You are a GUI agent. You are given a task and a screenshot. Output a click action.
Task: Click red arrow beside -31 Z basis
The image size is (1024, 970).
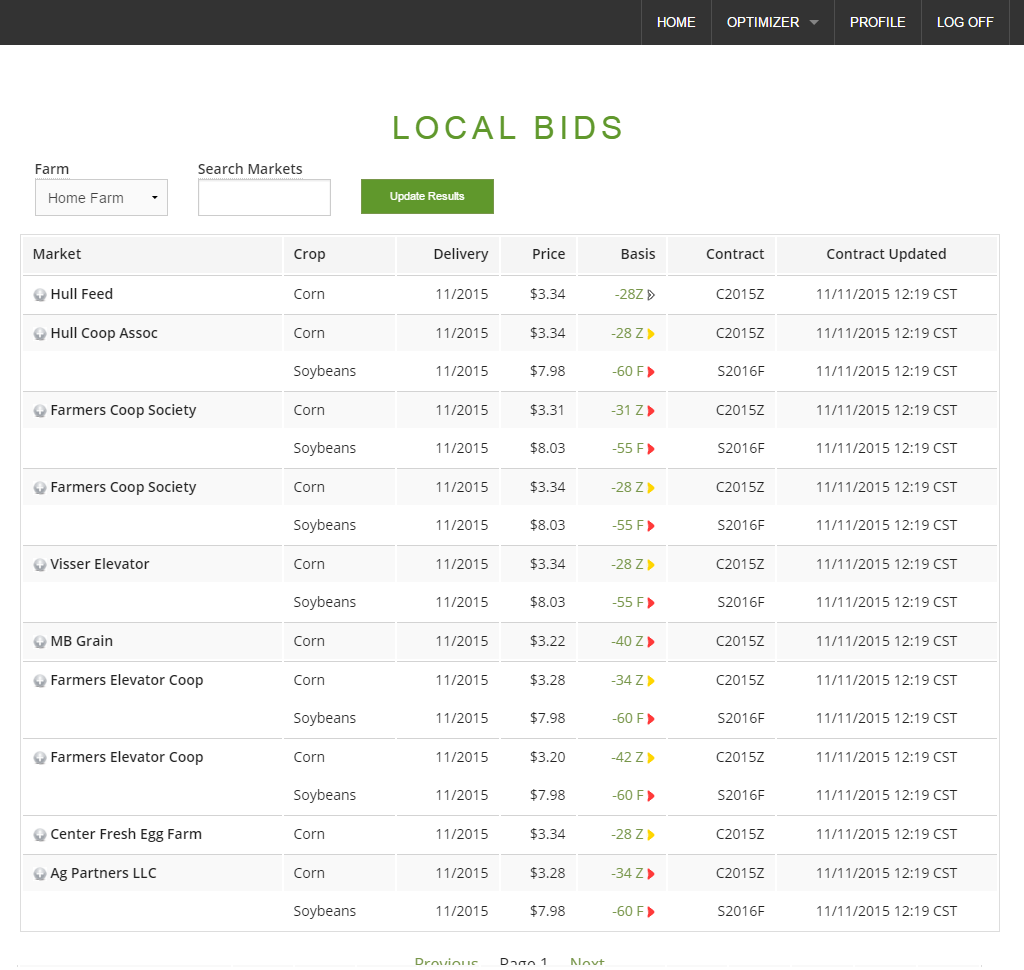point(651,412)
